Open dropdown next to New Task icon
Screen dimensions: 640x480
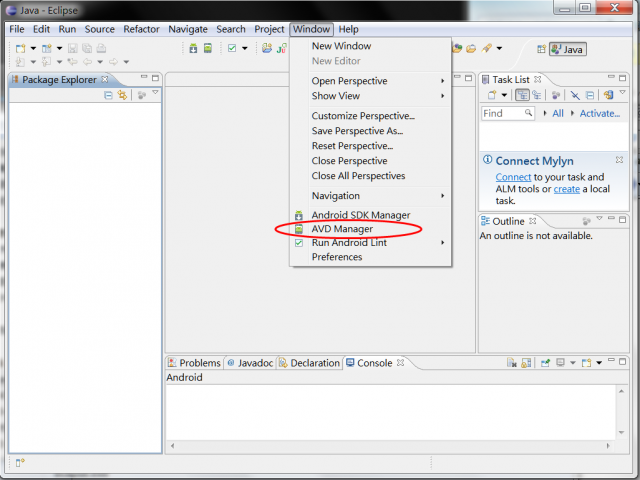click(504, 95)
